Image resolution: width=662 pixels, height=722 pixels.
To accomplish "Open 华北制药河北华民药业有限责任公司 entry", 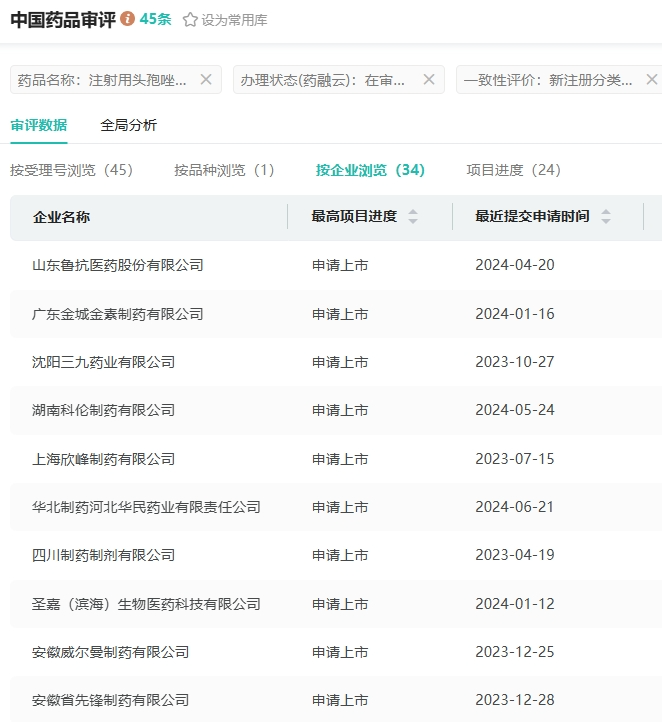I will coord(146,507).
